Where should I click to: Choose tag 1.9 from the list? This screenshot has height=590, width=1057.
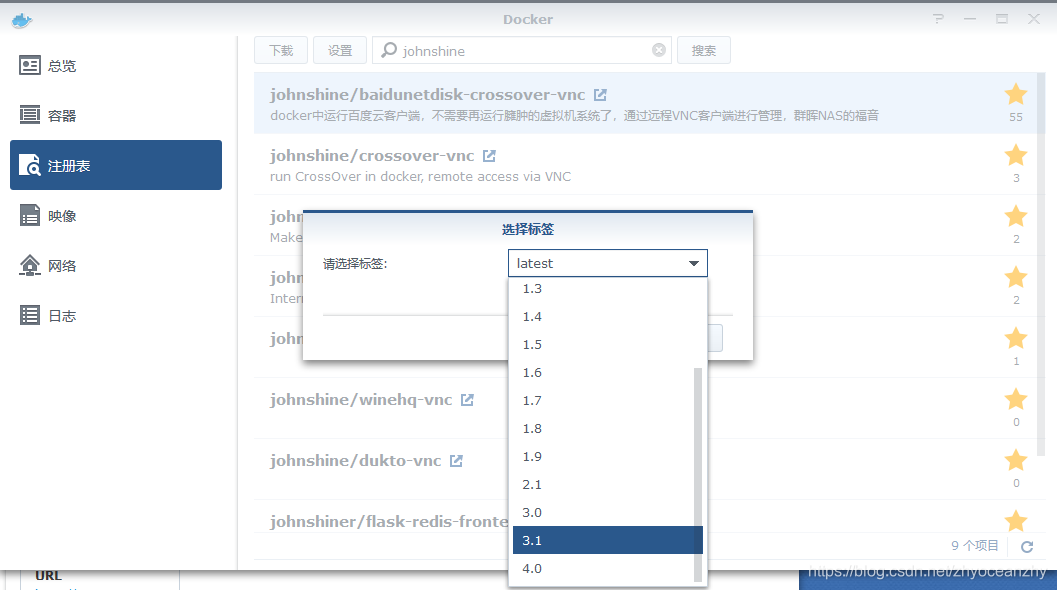tap(603, 456)
